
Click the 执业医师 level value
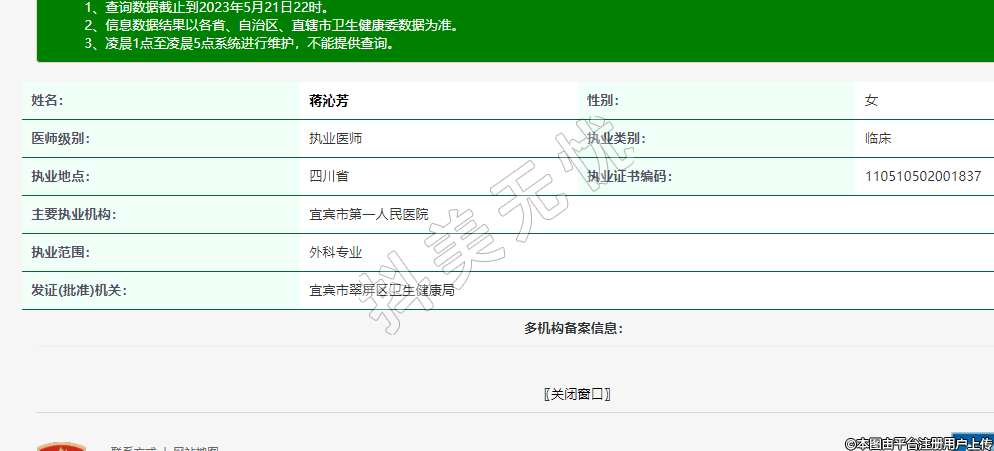tap(335, 139)
